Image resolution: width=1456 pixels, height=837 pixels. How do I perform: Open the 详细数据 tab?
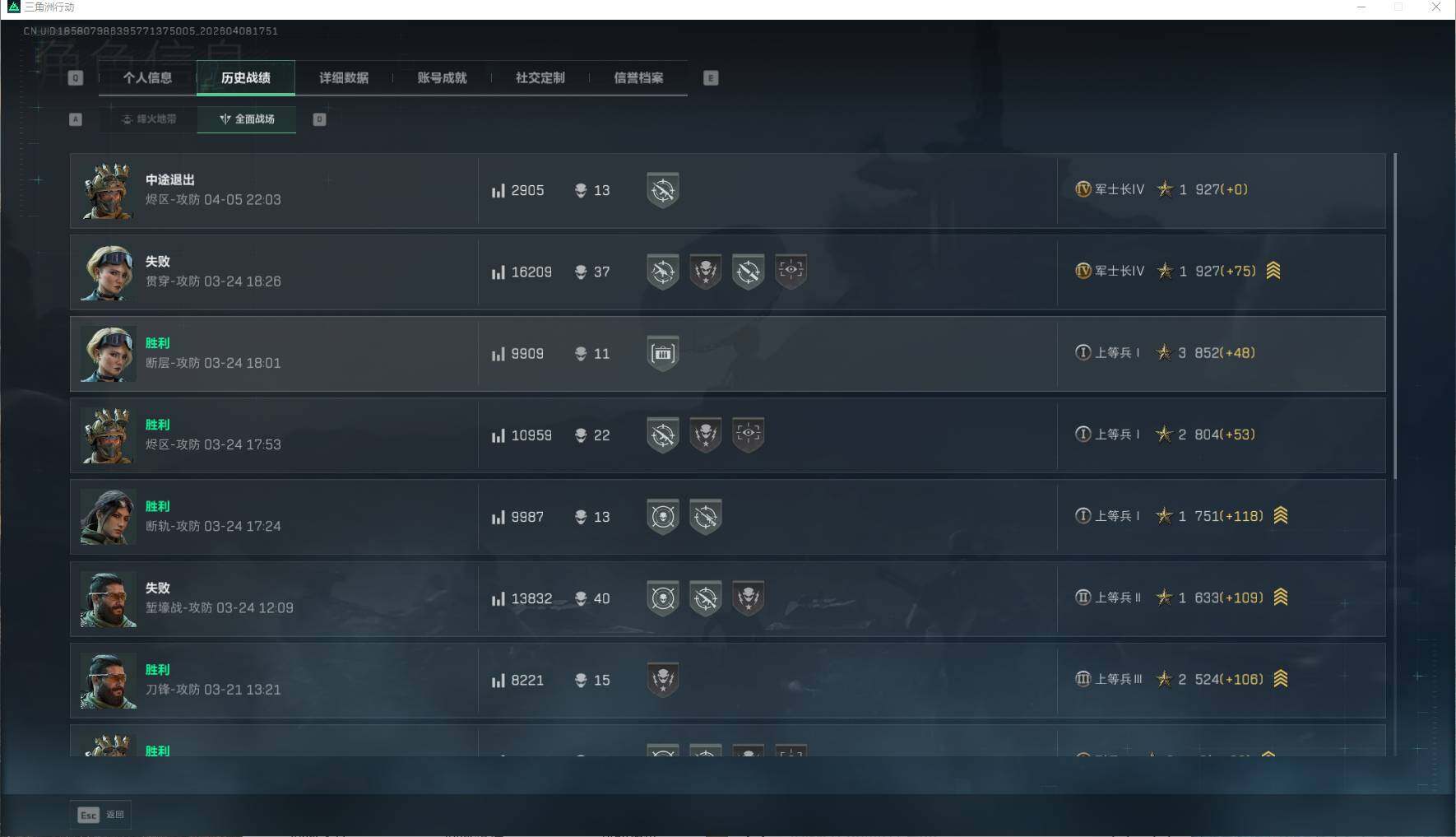344,78
